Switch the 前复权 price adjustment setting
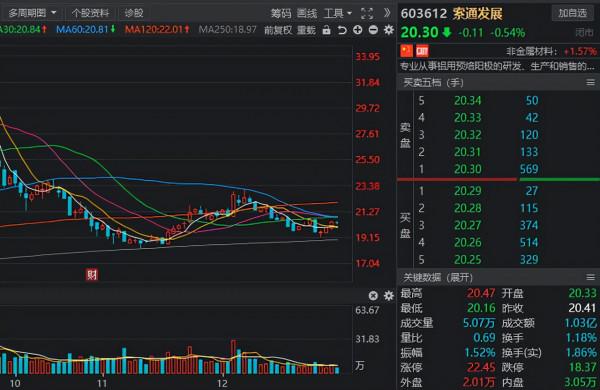 [278, 30]
